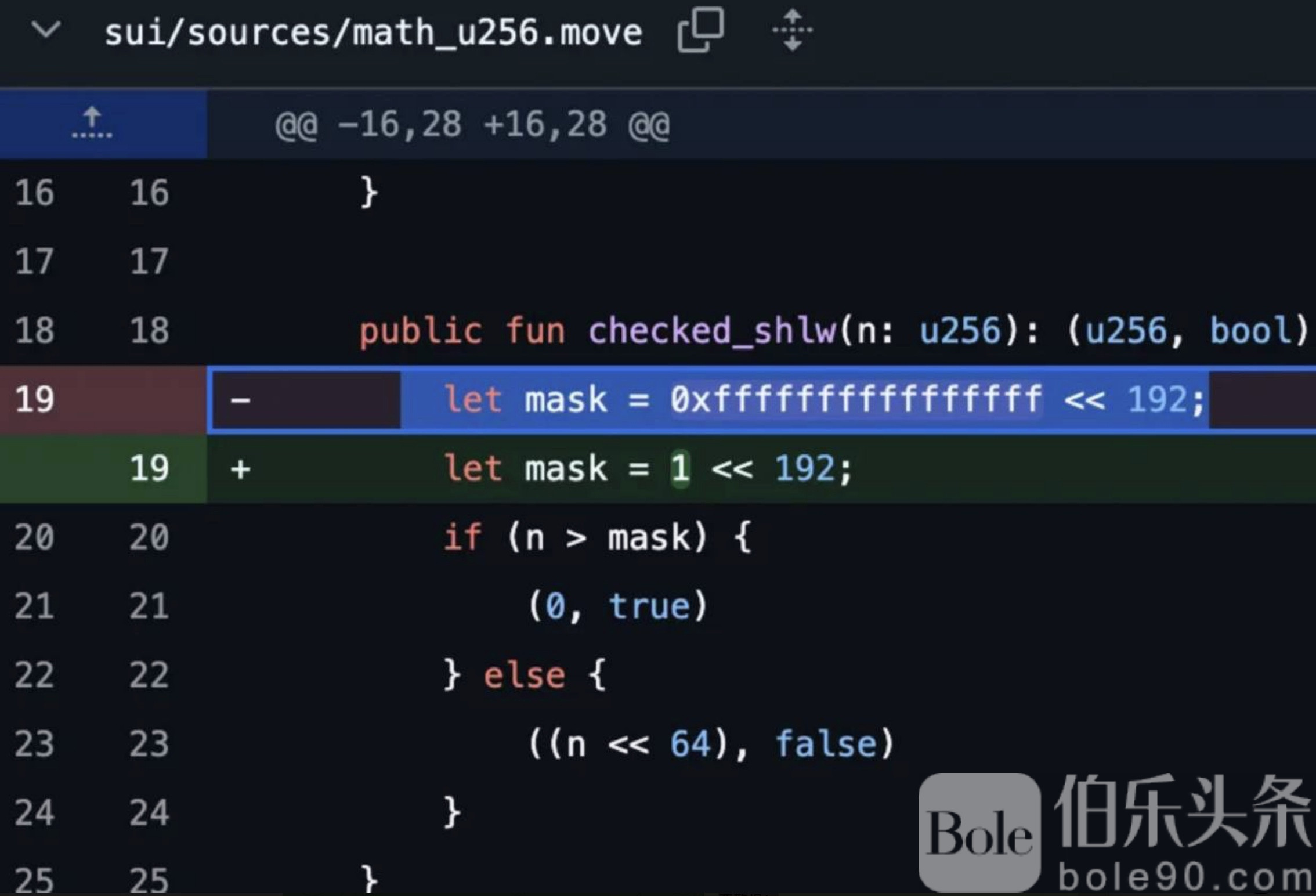Select original line number 23

click(x=35, y=743)
